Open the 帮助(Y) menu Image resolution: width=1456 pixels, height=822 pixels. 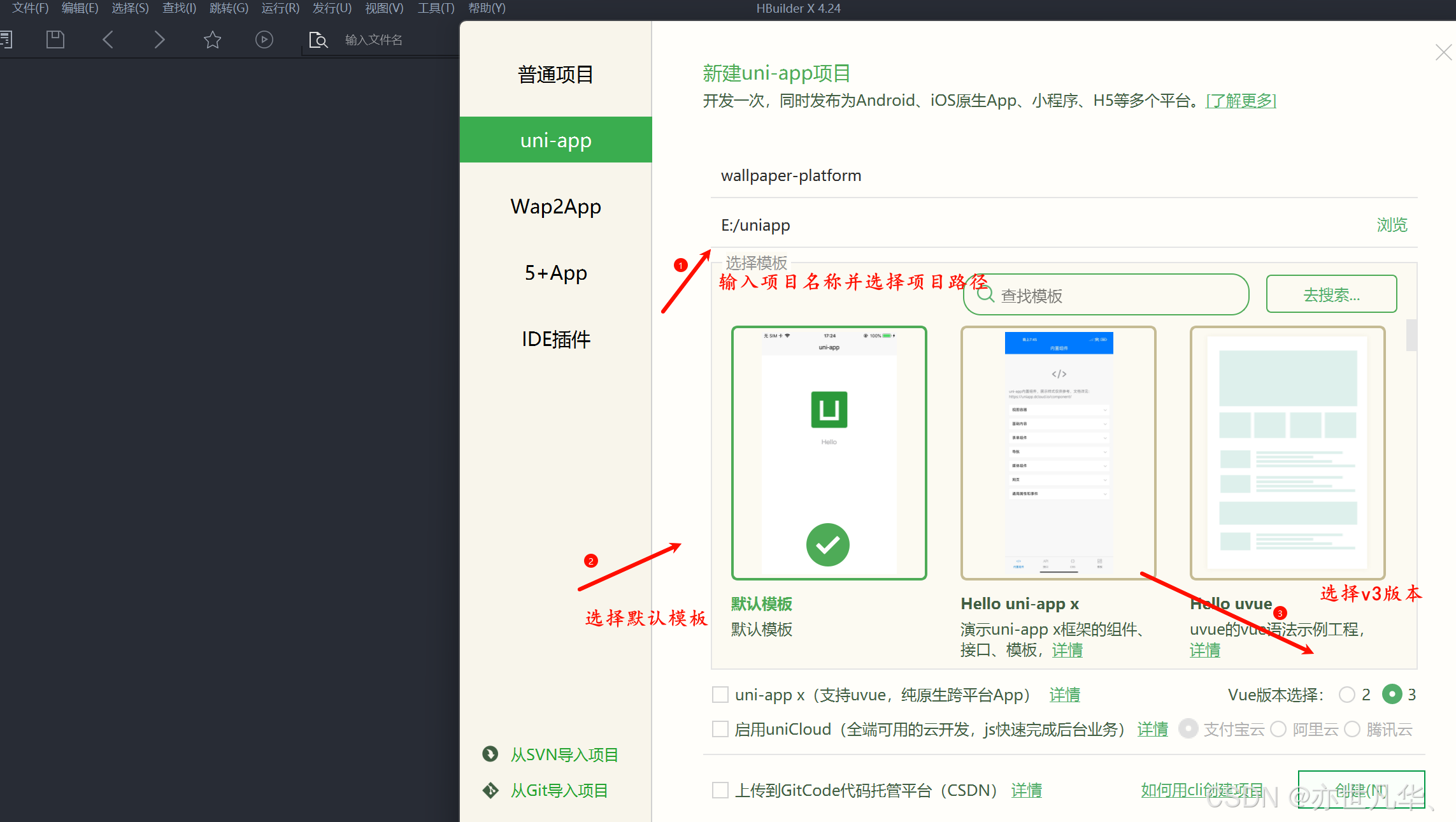pyautogui.click(x=487, y=8)
